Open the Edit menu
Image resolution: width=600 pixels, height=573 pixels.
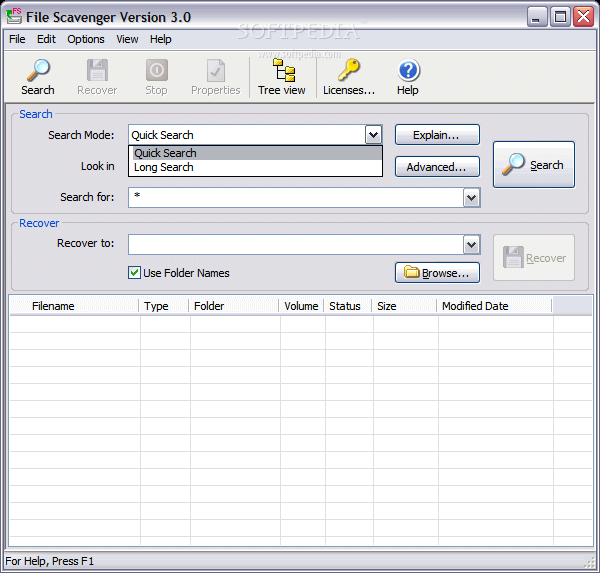point(46,39)
